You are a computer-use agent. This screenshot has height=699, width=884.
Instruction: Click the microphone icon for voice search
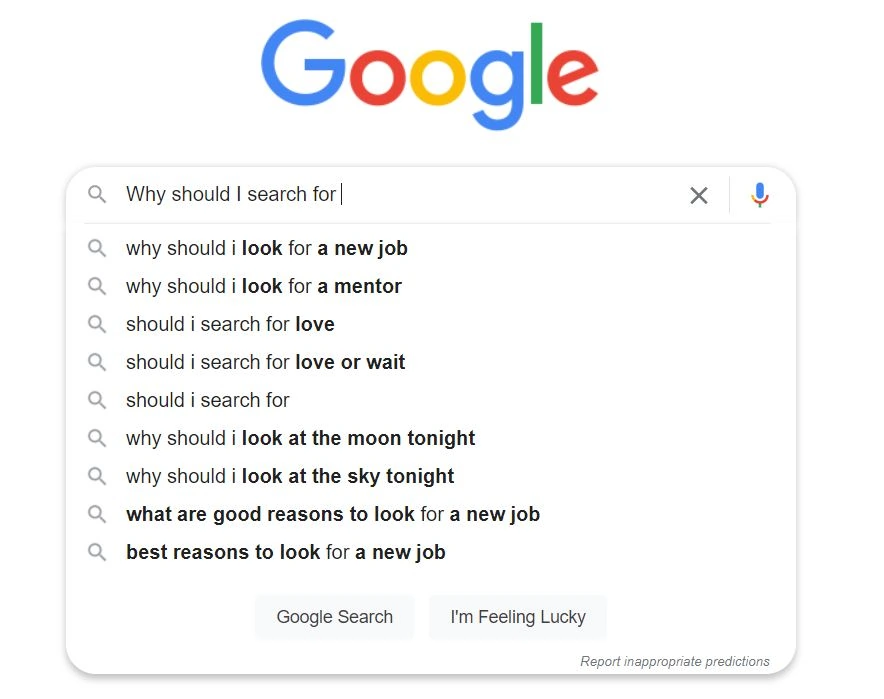759,195
